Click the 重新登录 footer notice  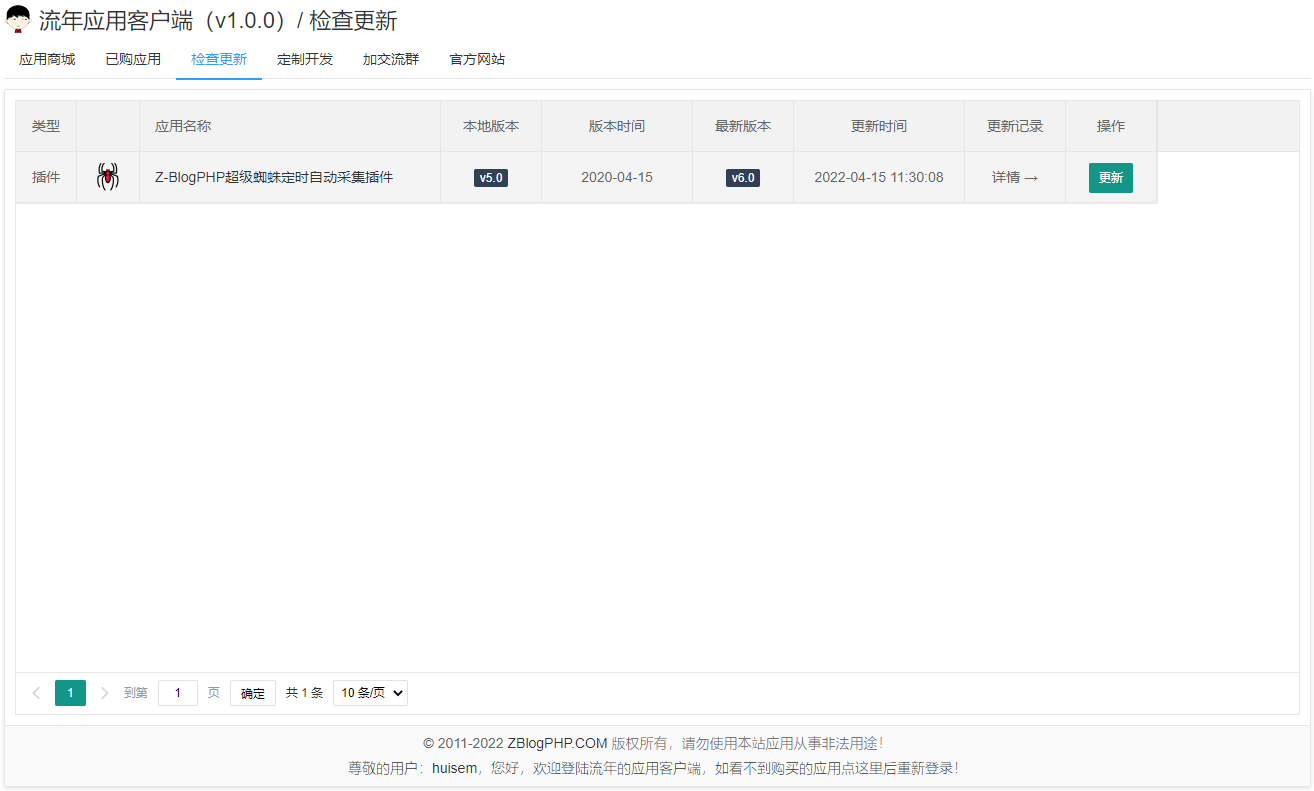click(925, 768)
